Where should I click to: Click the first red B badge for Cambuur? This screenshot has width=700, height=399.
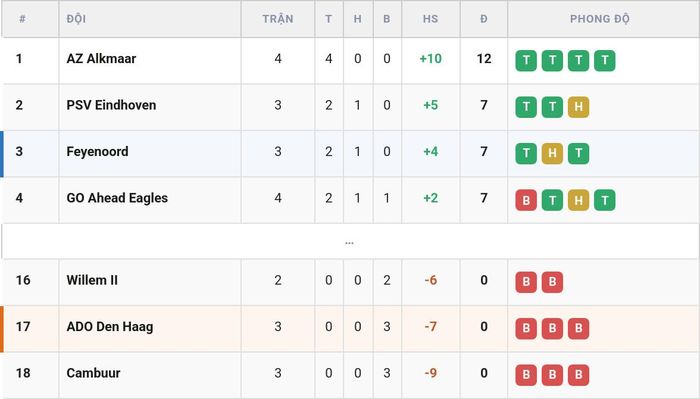pyautogui.click(x=526, y=374)
